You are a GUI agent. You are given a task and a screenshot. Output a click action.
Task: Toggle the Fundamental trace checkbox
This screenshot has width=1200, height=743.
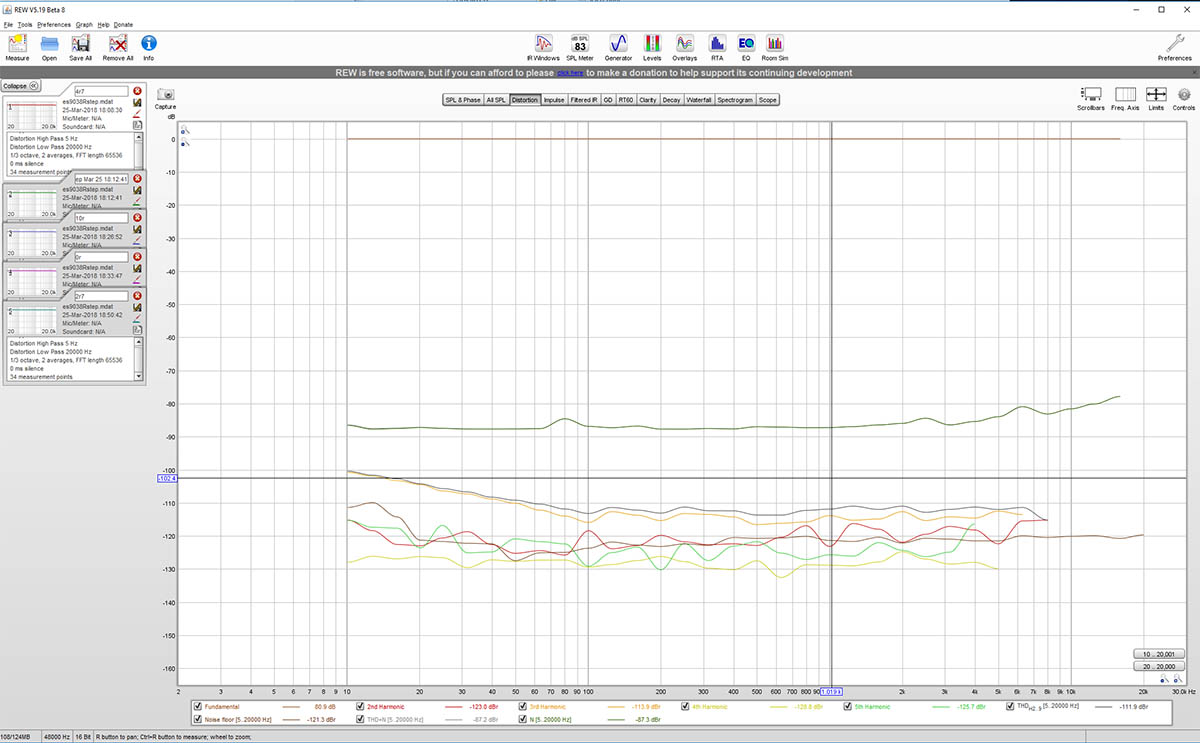tap(196, 706)
